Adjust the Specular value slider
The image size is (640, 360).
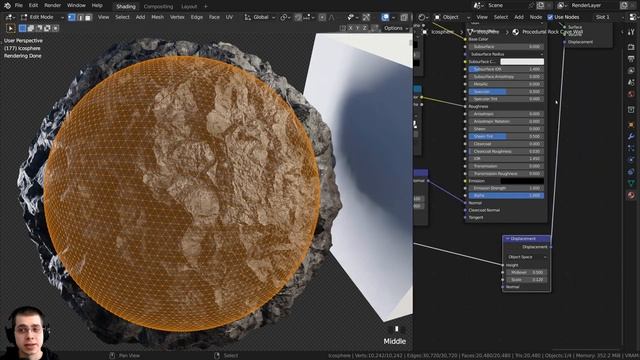[x=506, y=91]
